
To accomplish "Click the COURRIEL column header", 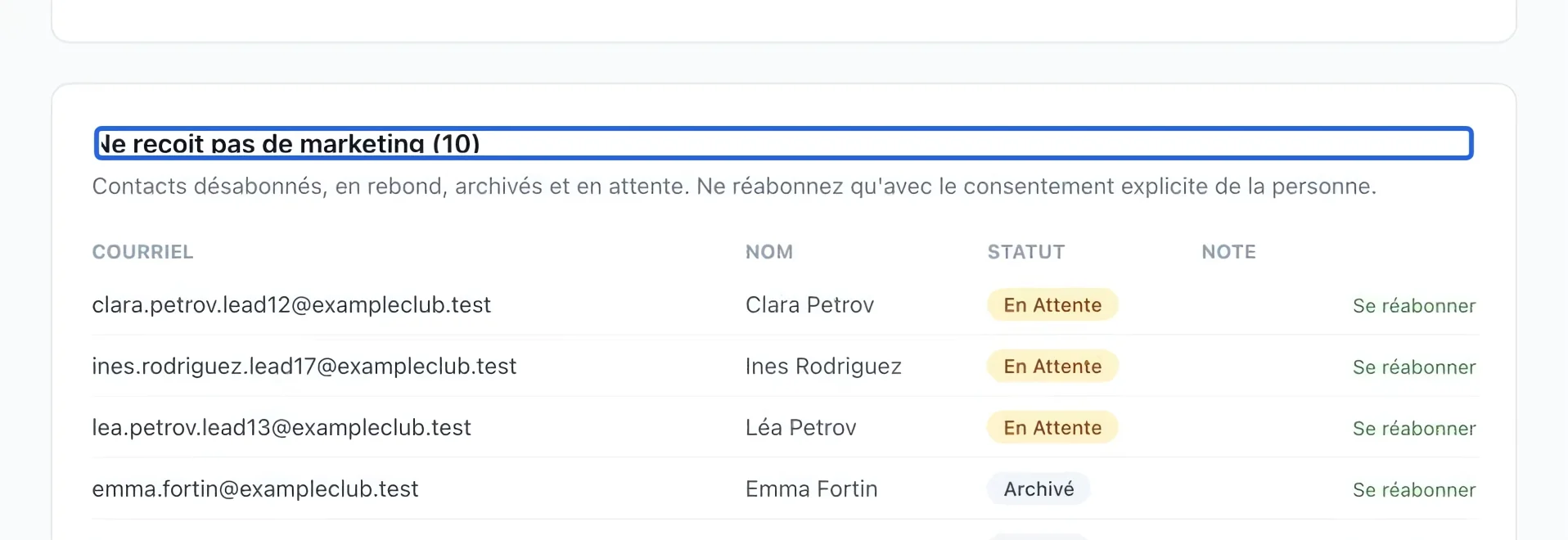I will pyautogui.click(x=142, y=252).
